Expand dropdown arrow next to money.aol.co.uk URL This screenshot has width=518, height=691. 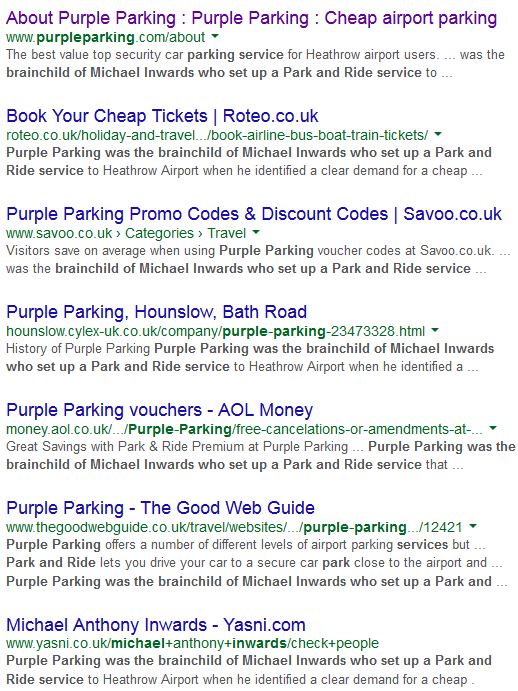pos(493,428)
